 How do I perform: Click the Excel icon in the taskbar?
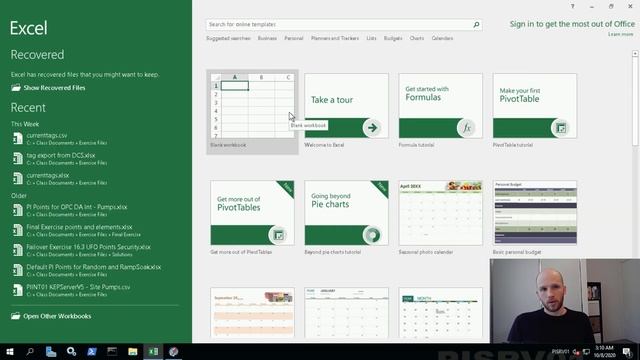coord(153,351)
